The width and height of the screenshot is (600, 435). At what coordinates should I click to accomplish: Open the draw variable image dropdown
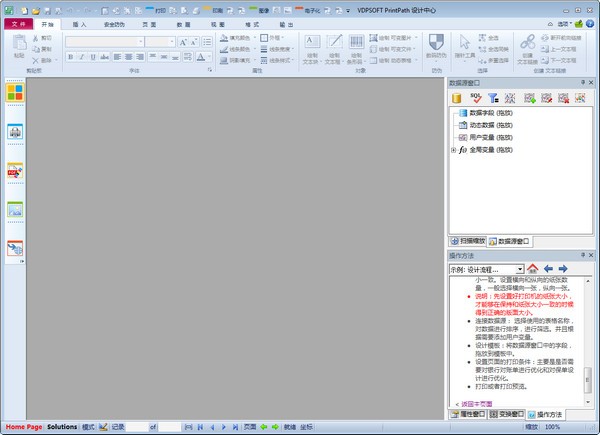[x=416, y=38]
